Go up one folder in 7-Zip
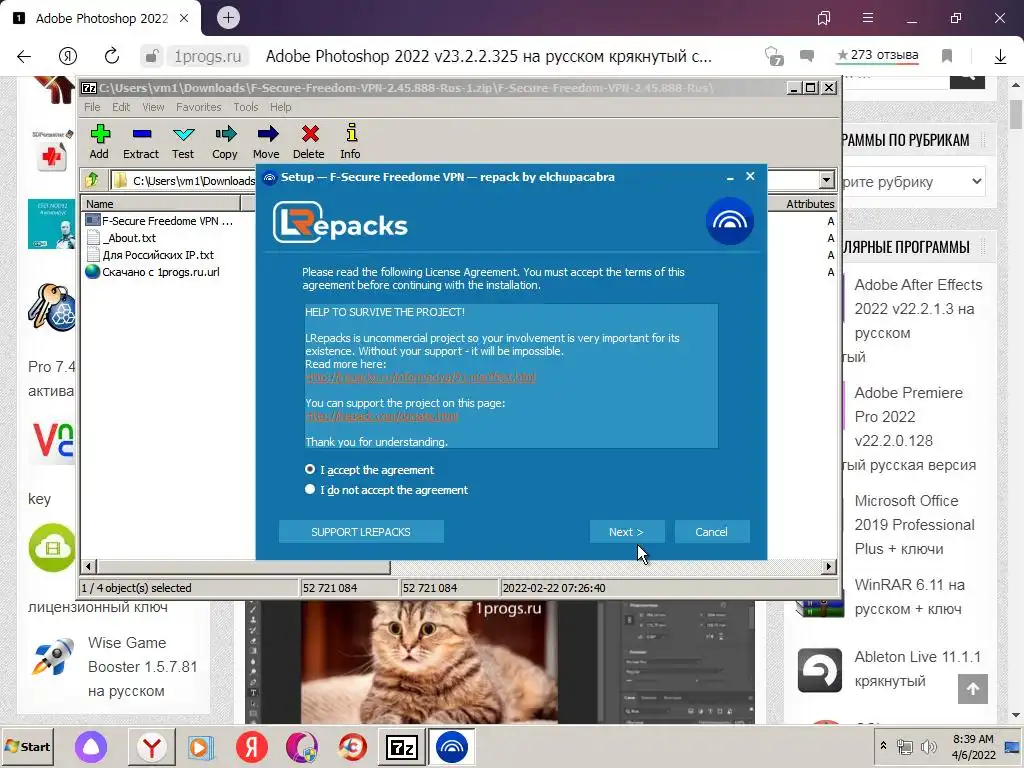The image size is (1024, 768). pos(92,180)
